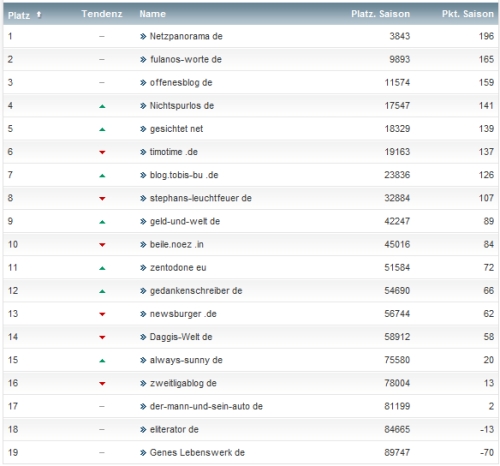Select season points value -13

tap(487, 429)
